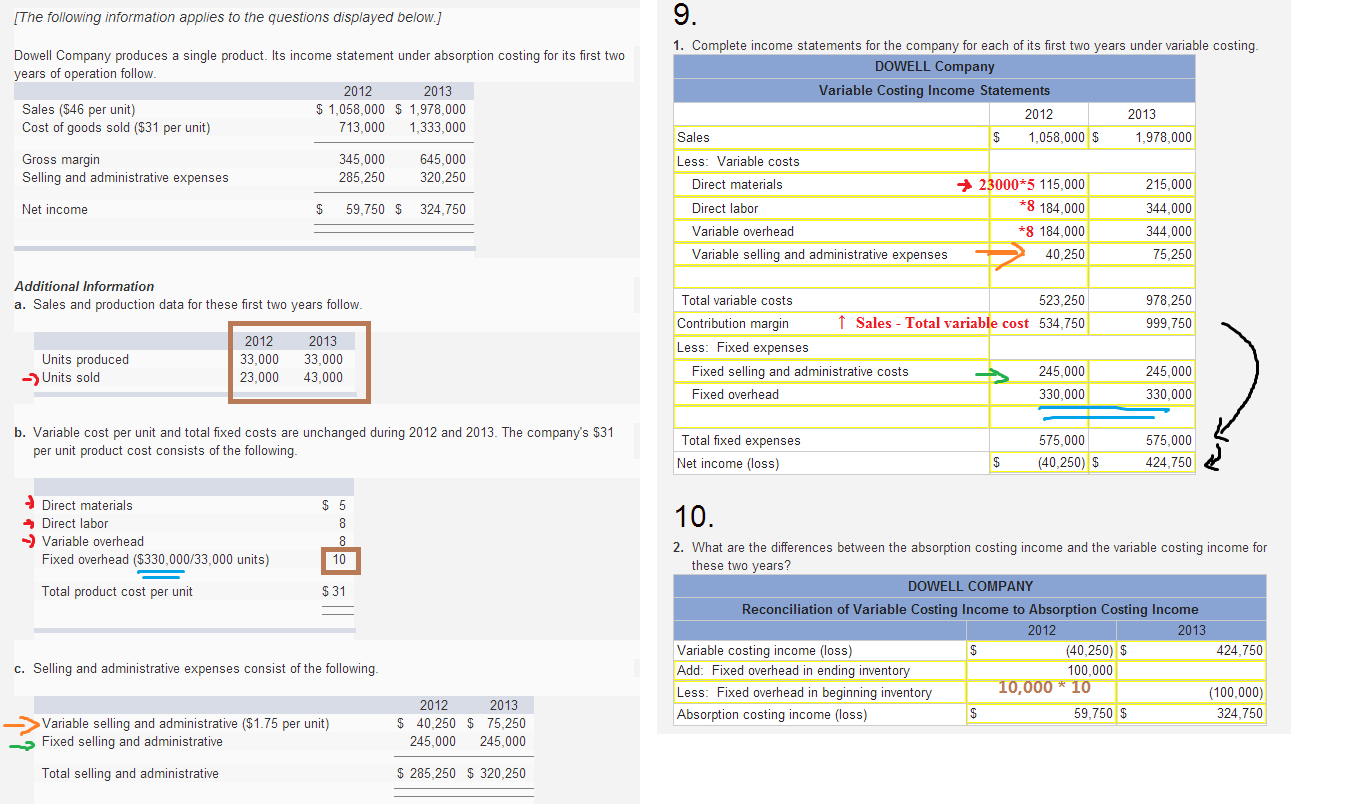Click 'Variable selling and administrative expenses' row label
The height and width of the screenshot is (804, 1355).
820,254
